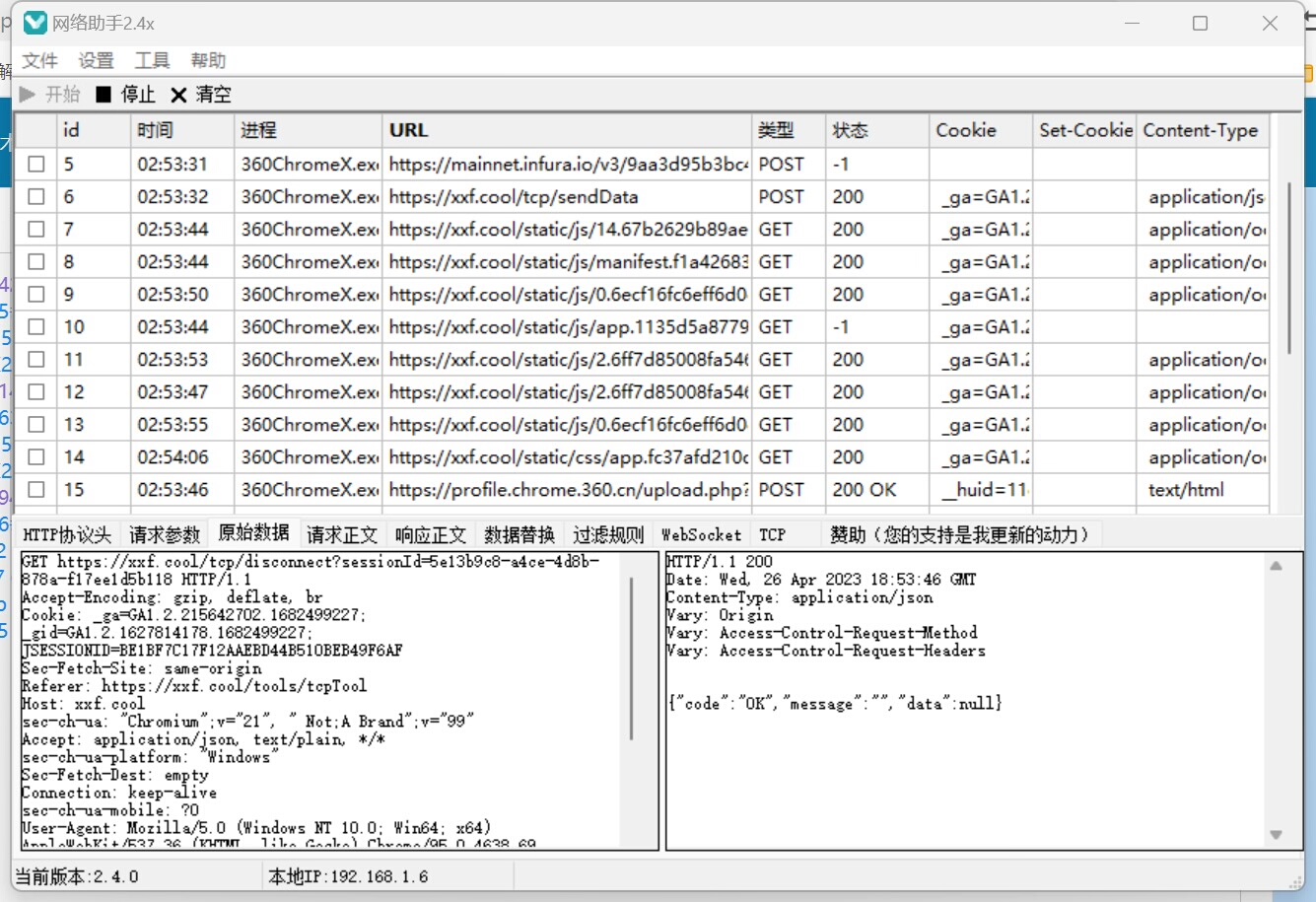Switch to the 过滤规则 tab
The width and height of the screenshot is (1316, 902).
[608, 535]
